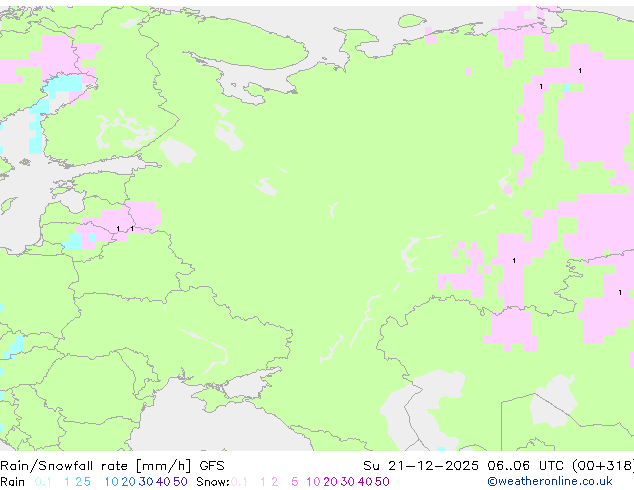
Task: Select the 'Rain/Snowfall rate [mm/h] GFS' title
Action: pos(112,466)
